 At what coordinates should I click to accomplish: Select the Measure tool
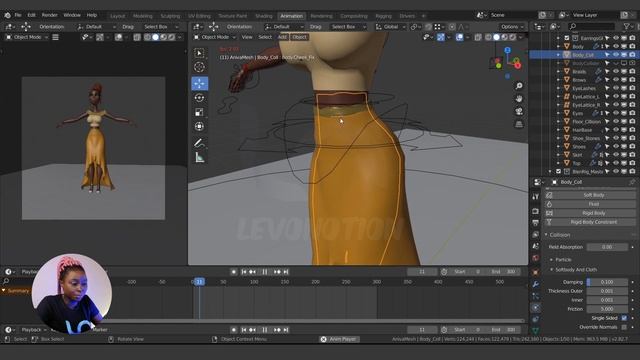[x=199, y=158]
